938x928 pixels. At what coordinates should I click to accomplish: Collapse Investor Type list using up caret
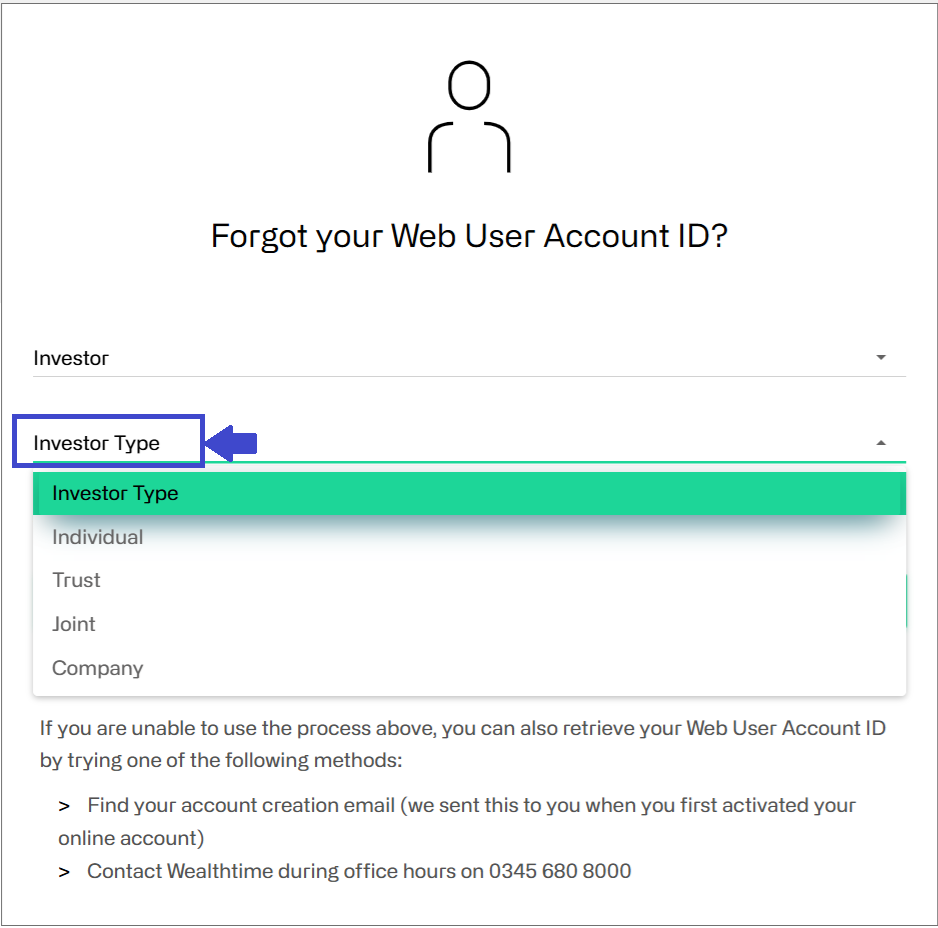coord(881,443)
